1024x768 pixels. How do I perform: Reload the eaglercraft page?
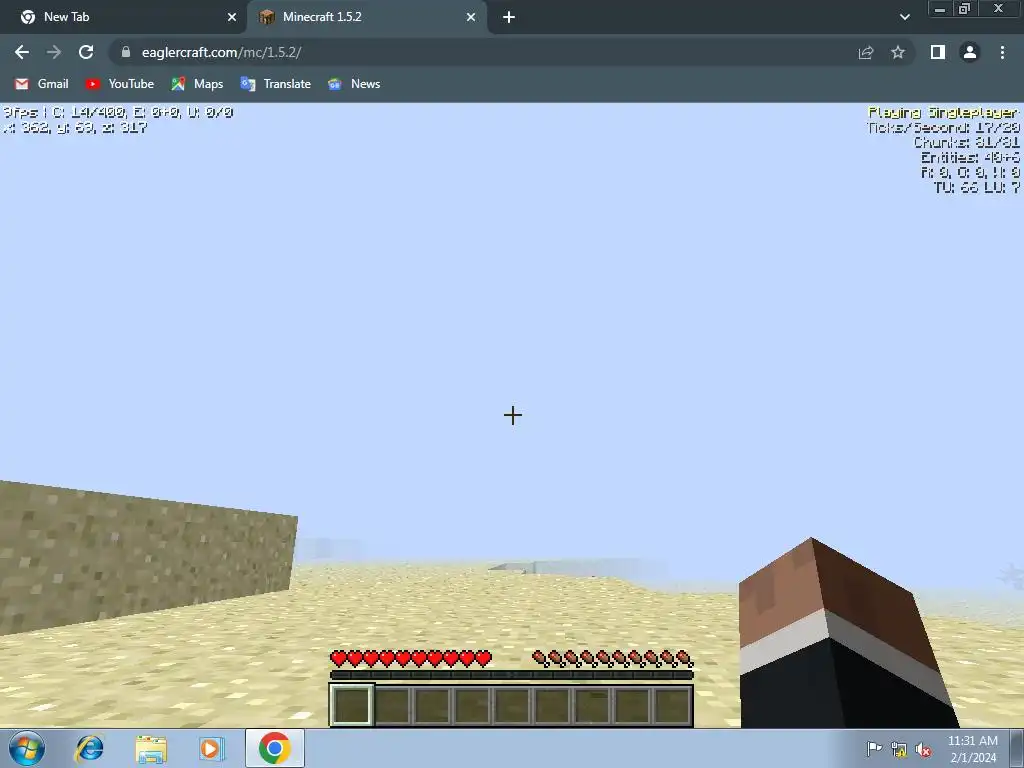click(86, 52)
